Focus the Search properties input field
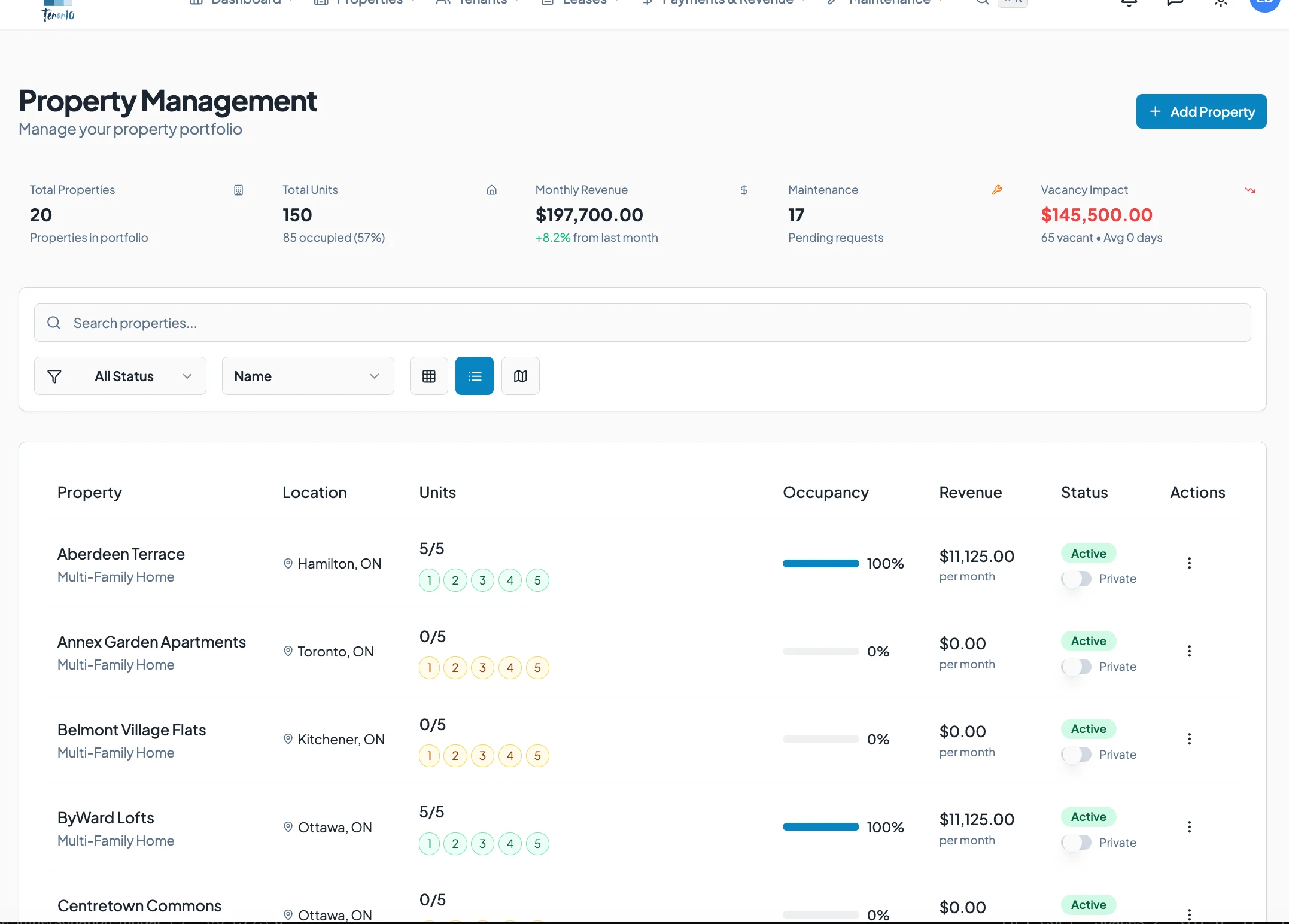This screenshot has height=924, width=1289. coord(642,323)
